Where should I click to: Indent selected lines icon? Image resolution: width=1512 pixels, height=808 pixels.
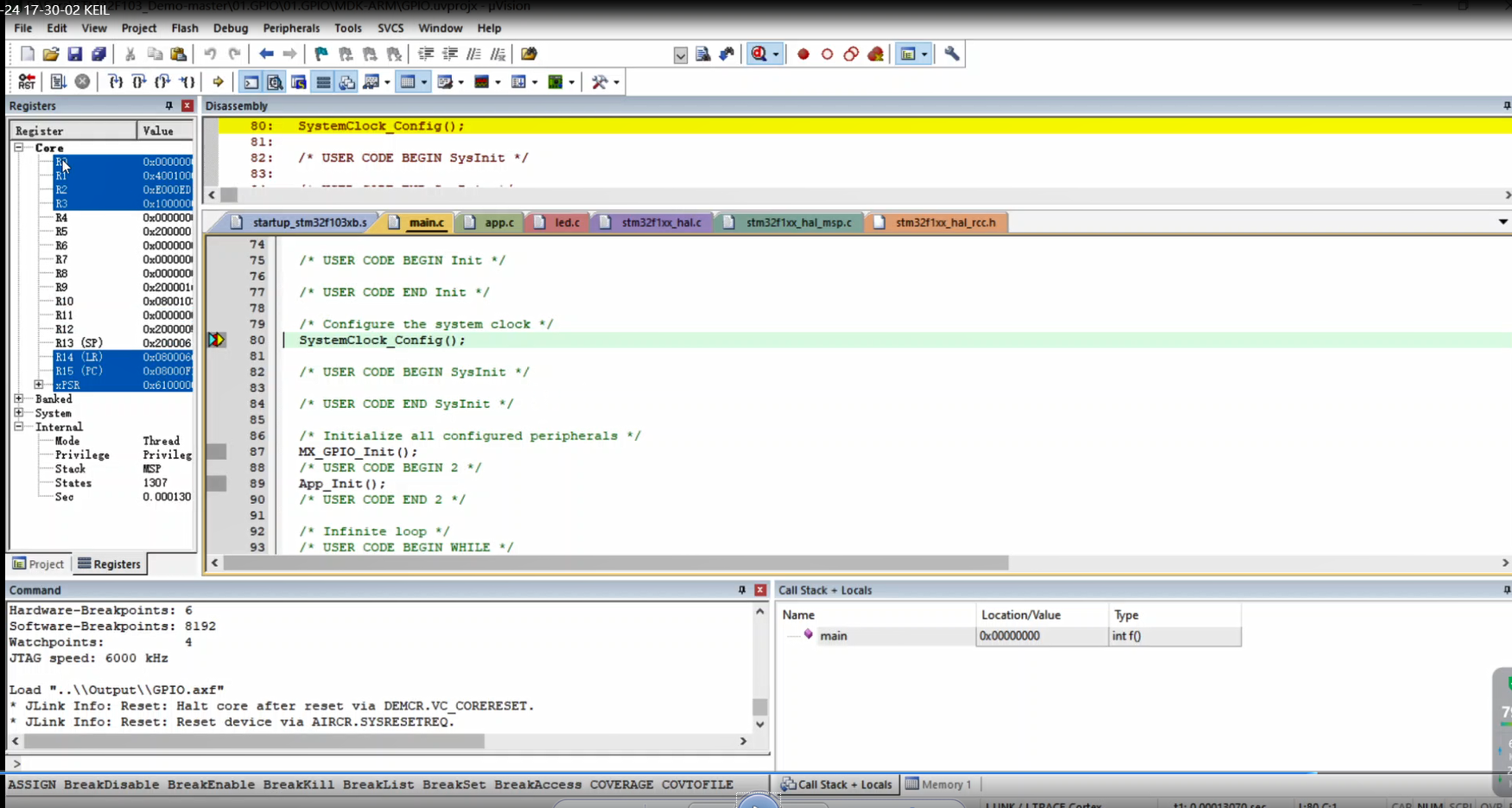[x=426, y=54]
